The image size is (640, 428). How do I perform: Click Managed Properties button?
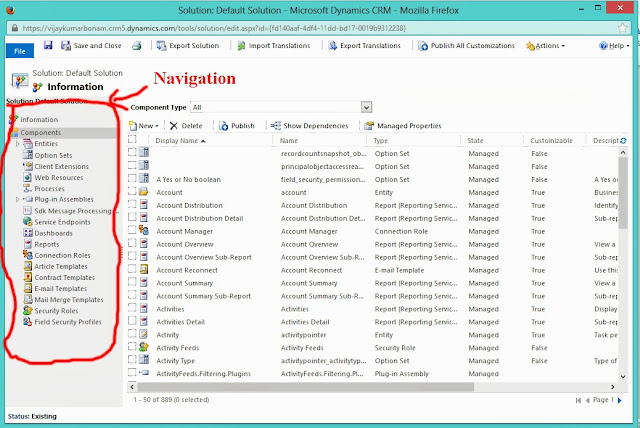[403, 126]
